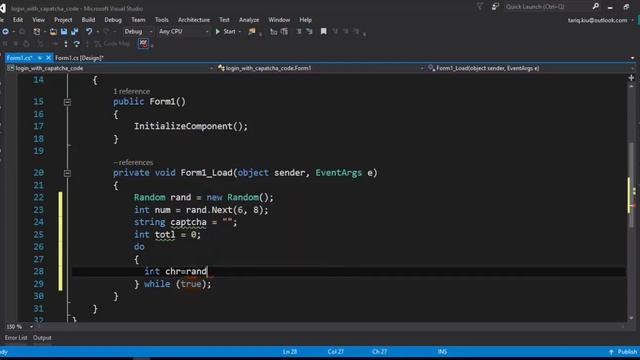Switch to the Form1.cs [Design] tab
Viewport: 640px width, 360px height.
point(79,58)
